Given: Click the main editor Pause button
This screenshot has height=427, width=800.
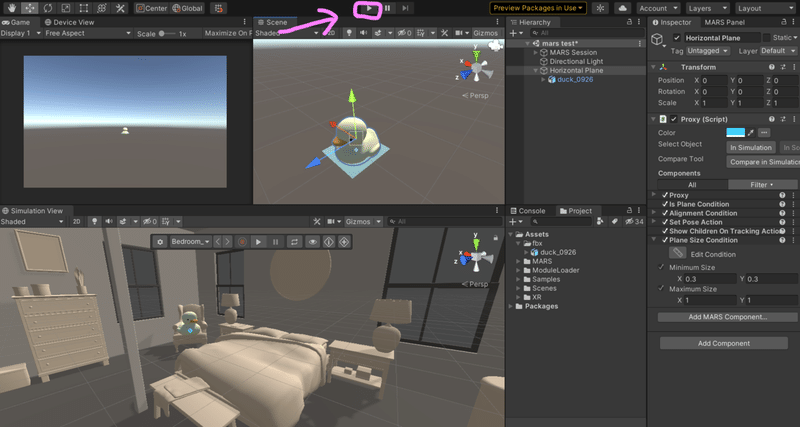Looking at the screenshot, I should tap(387, 8).
